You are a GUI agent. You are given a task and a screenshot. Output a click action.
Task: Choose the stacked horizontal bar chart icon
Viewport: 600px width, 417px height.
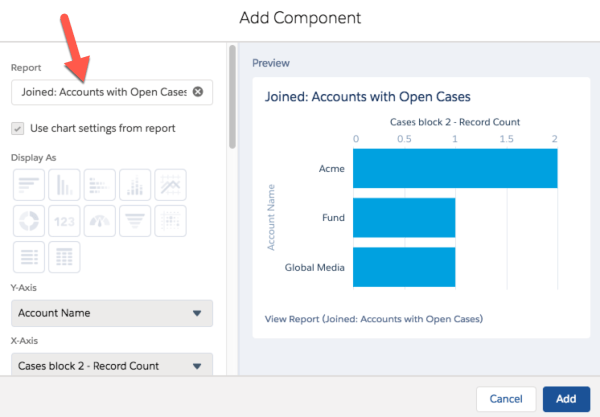pos(99,185)
